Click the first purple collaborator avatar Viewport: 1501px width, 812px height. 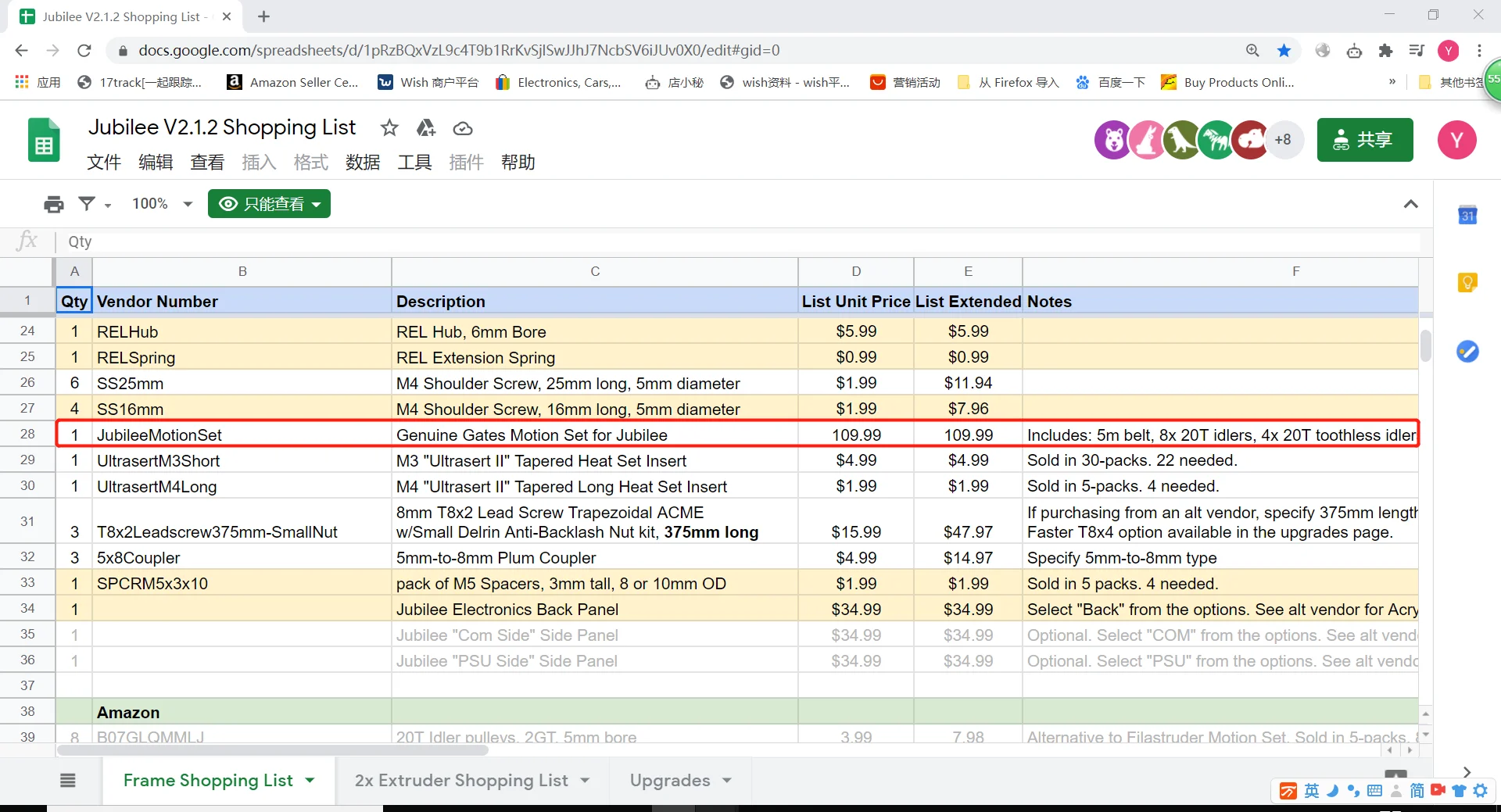pos(1113,140)
